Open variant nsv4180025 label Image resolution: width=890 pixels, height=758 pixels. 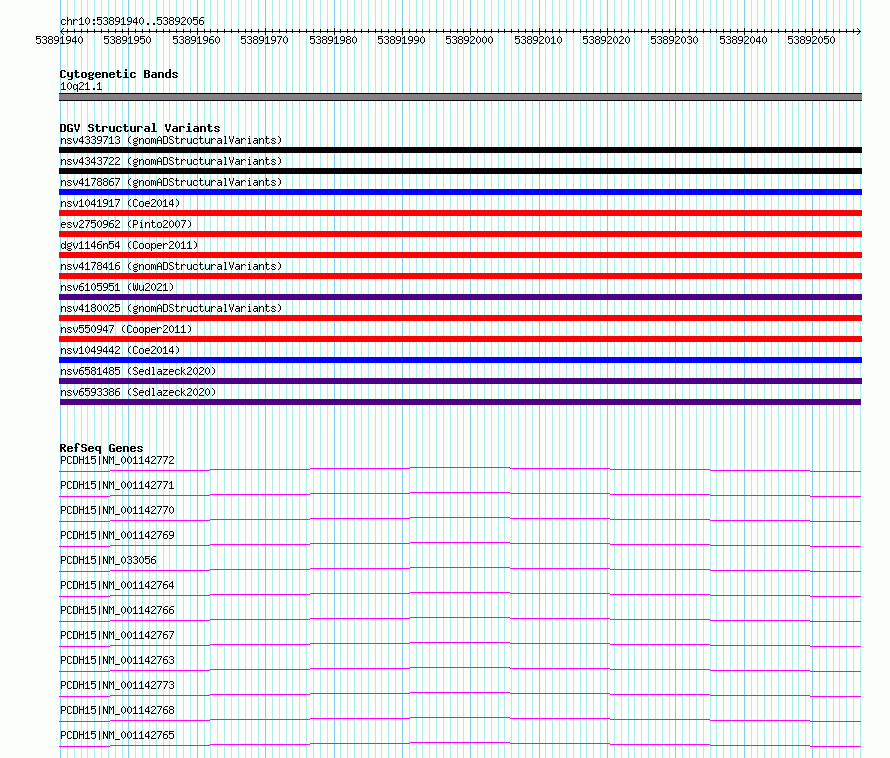click(171, 308)
